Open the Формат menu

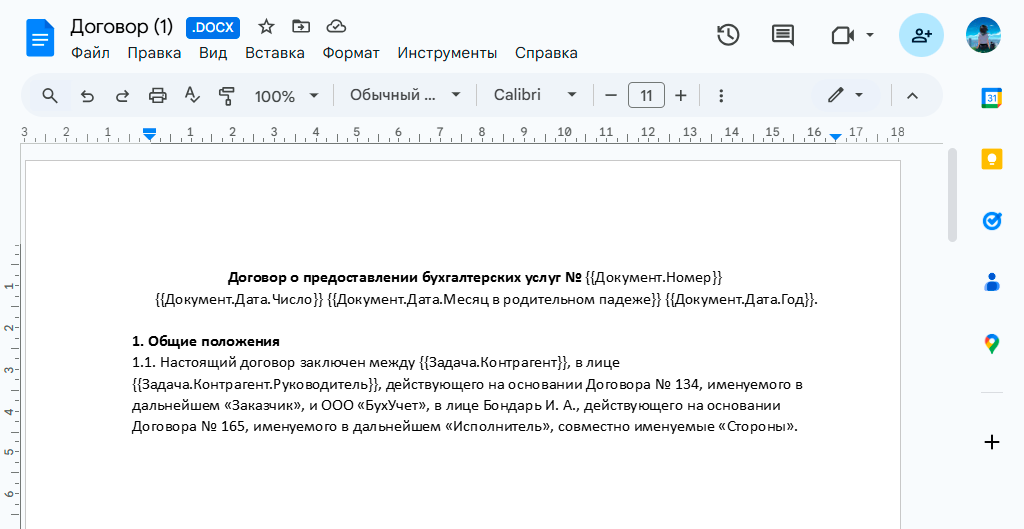tap(350, 53)
